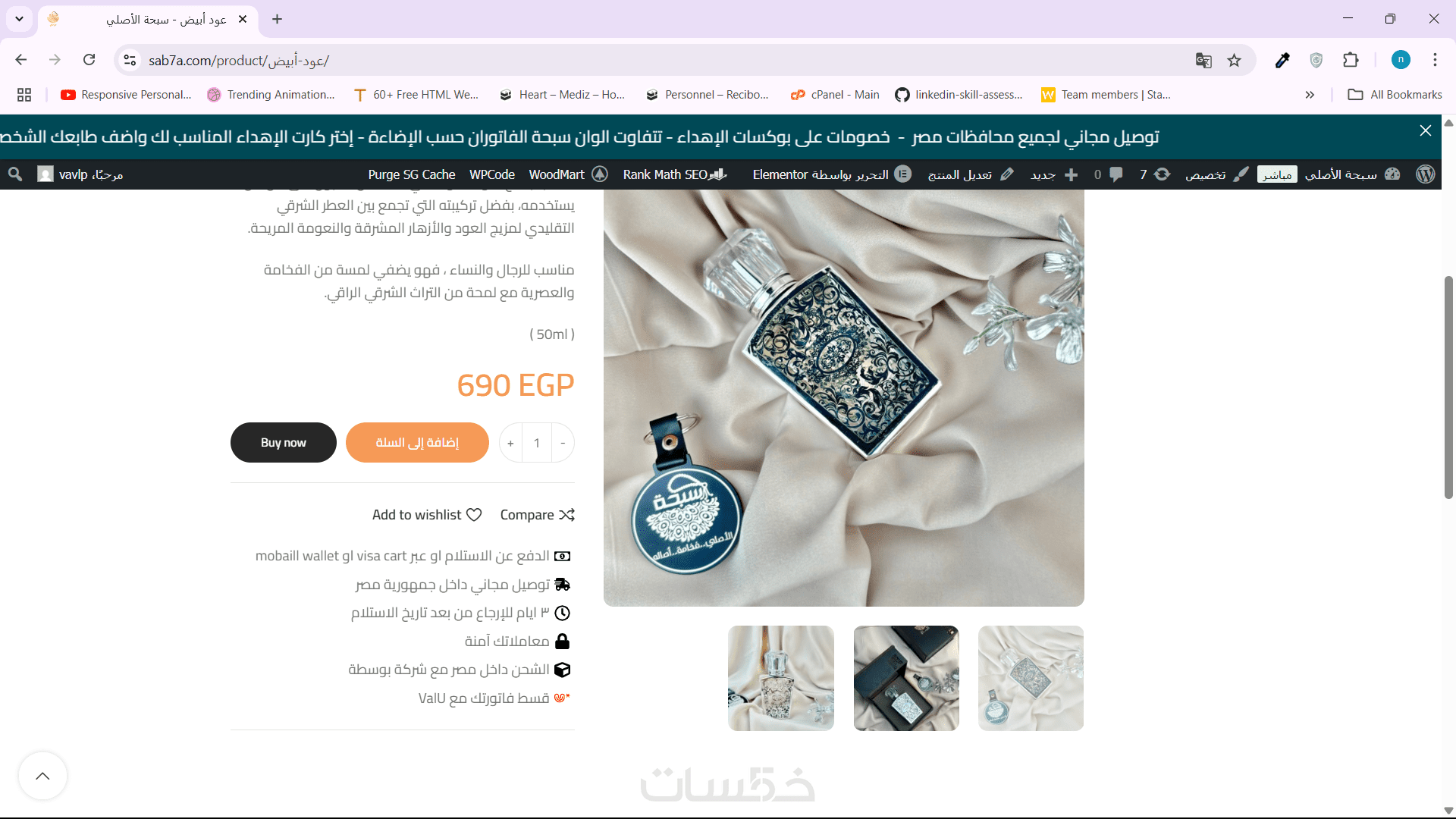Open the admin bar search magnifier

(x=15, y=174)
